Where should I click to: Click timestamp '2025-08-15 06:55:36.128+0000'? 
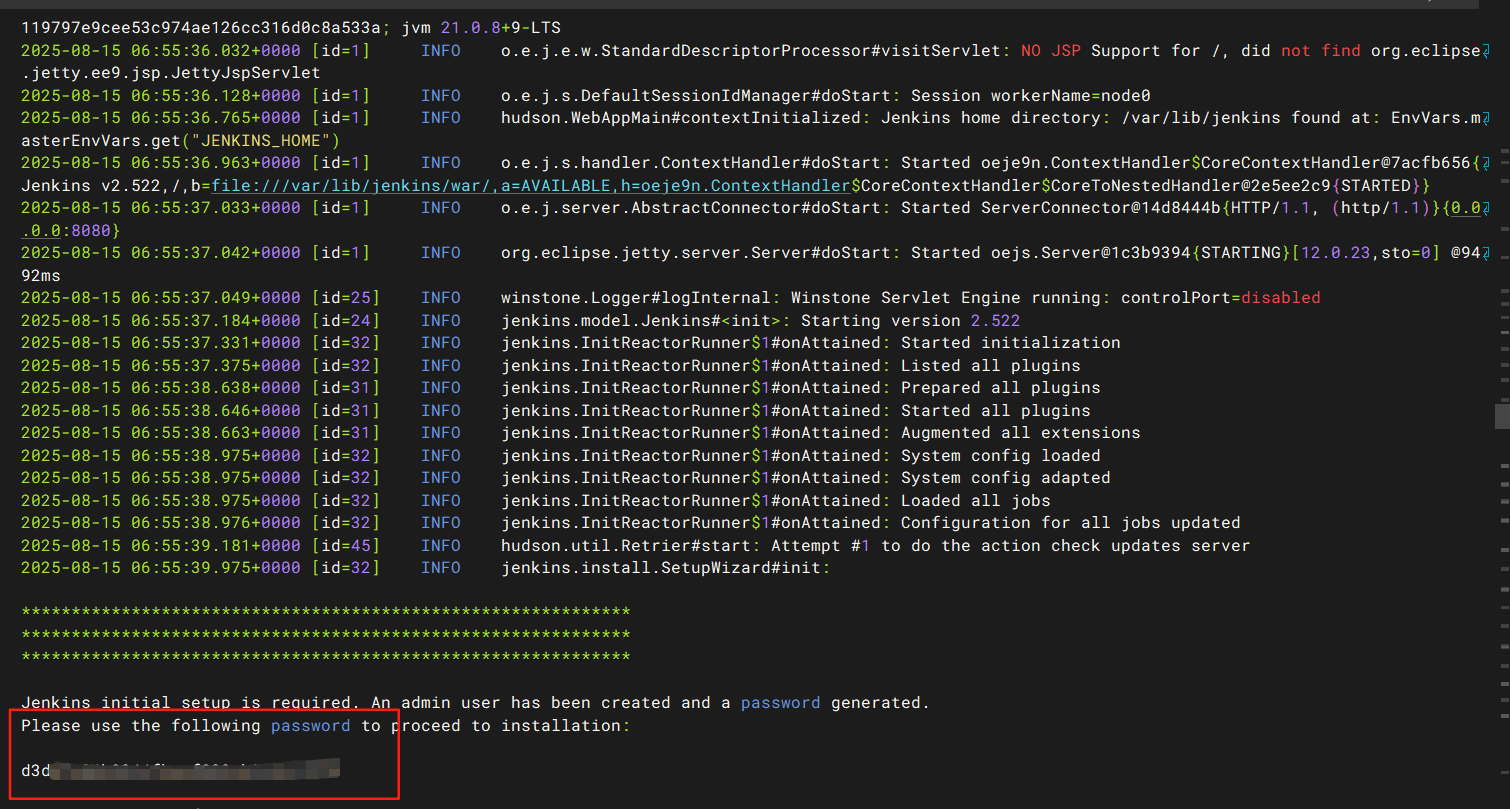pyautogui.click(x=161, y=96)
